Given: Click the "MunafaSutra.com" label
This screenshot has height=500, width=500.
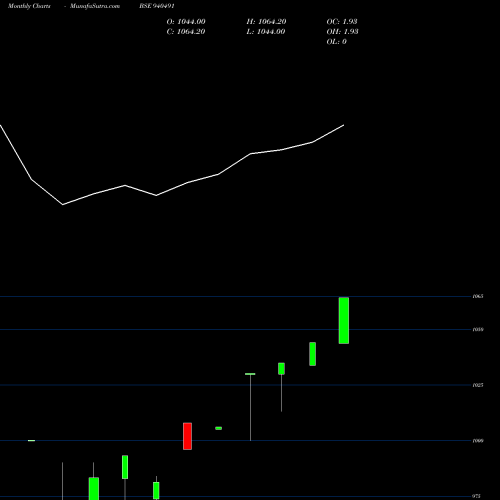Looking at the screenshot, I should pos(95,6).
